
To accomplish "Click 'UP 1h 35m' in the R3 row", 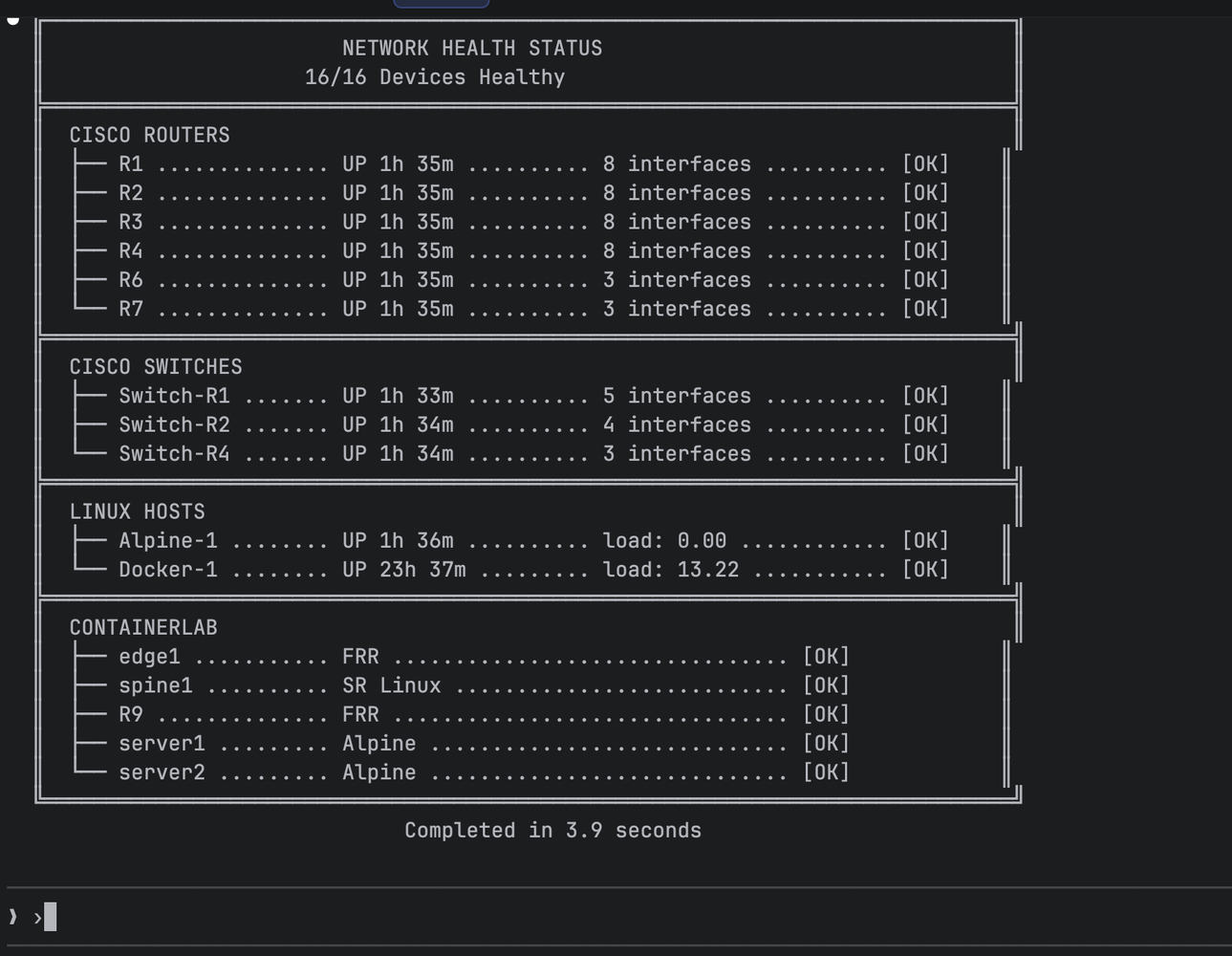I will point(398,222).
